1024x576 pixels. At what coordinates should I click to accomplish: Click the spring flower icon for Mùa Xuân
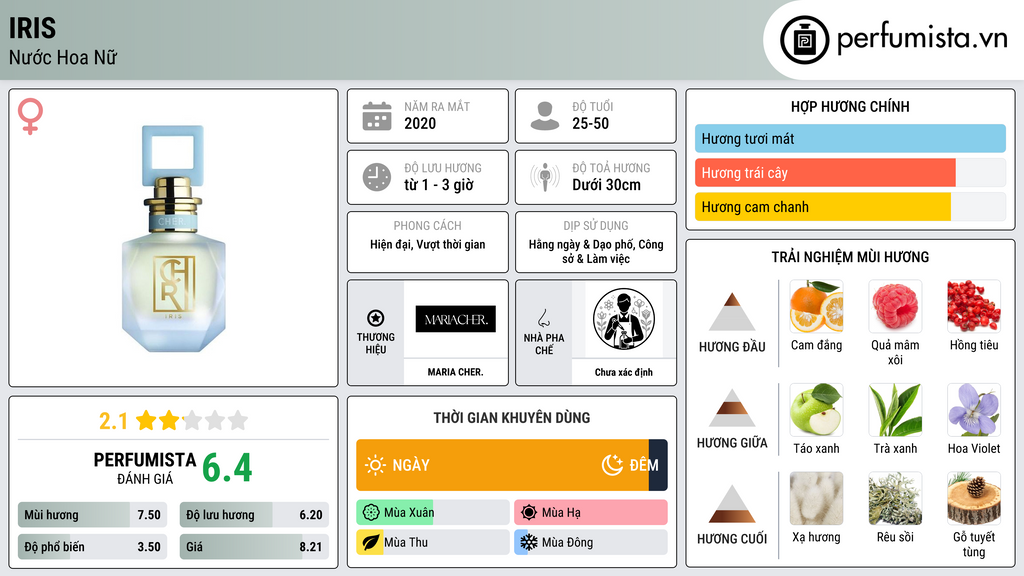pyautogui.click(x=371, y=513)
